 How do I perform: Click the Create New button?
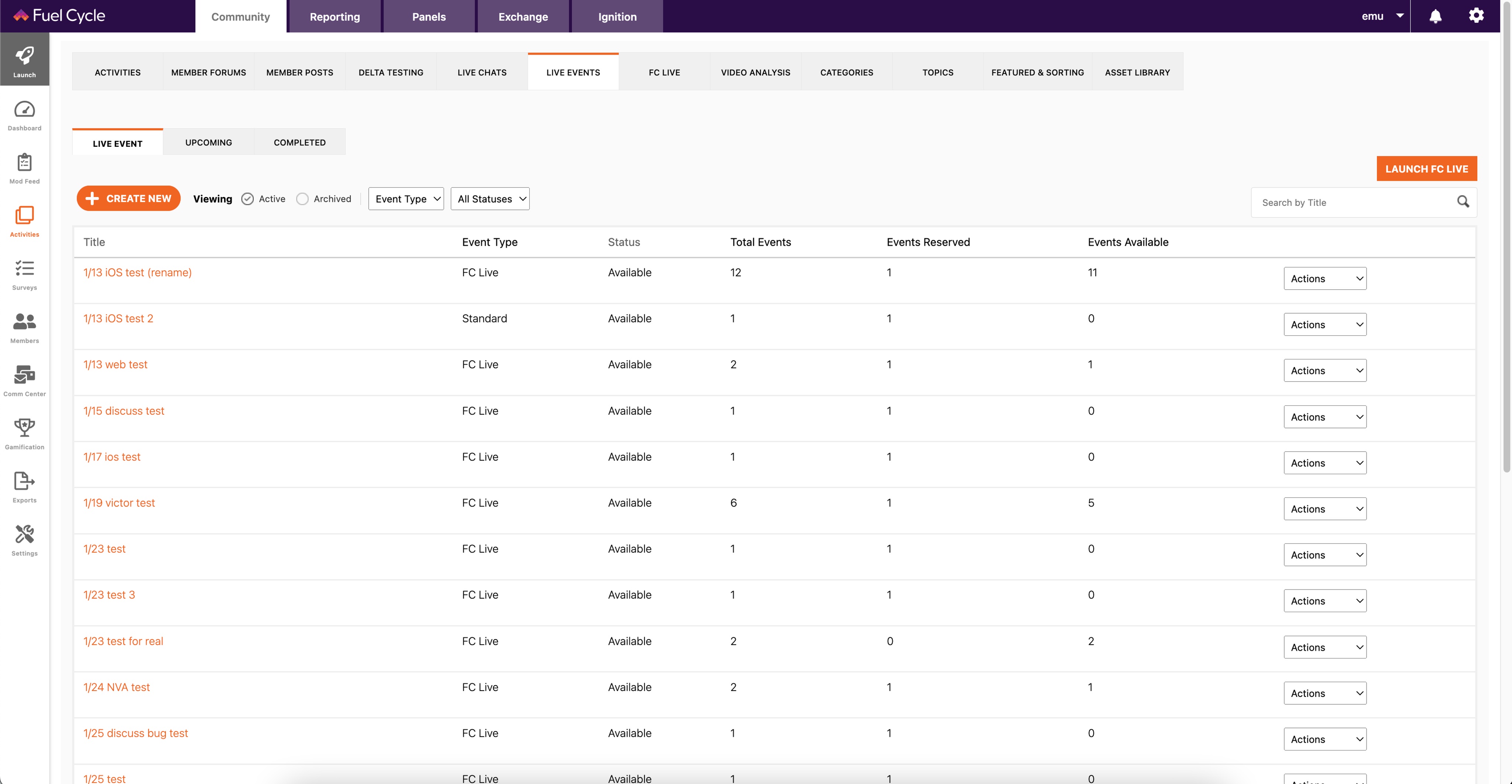[128, 198]
